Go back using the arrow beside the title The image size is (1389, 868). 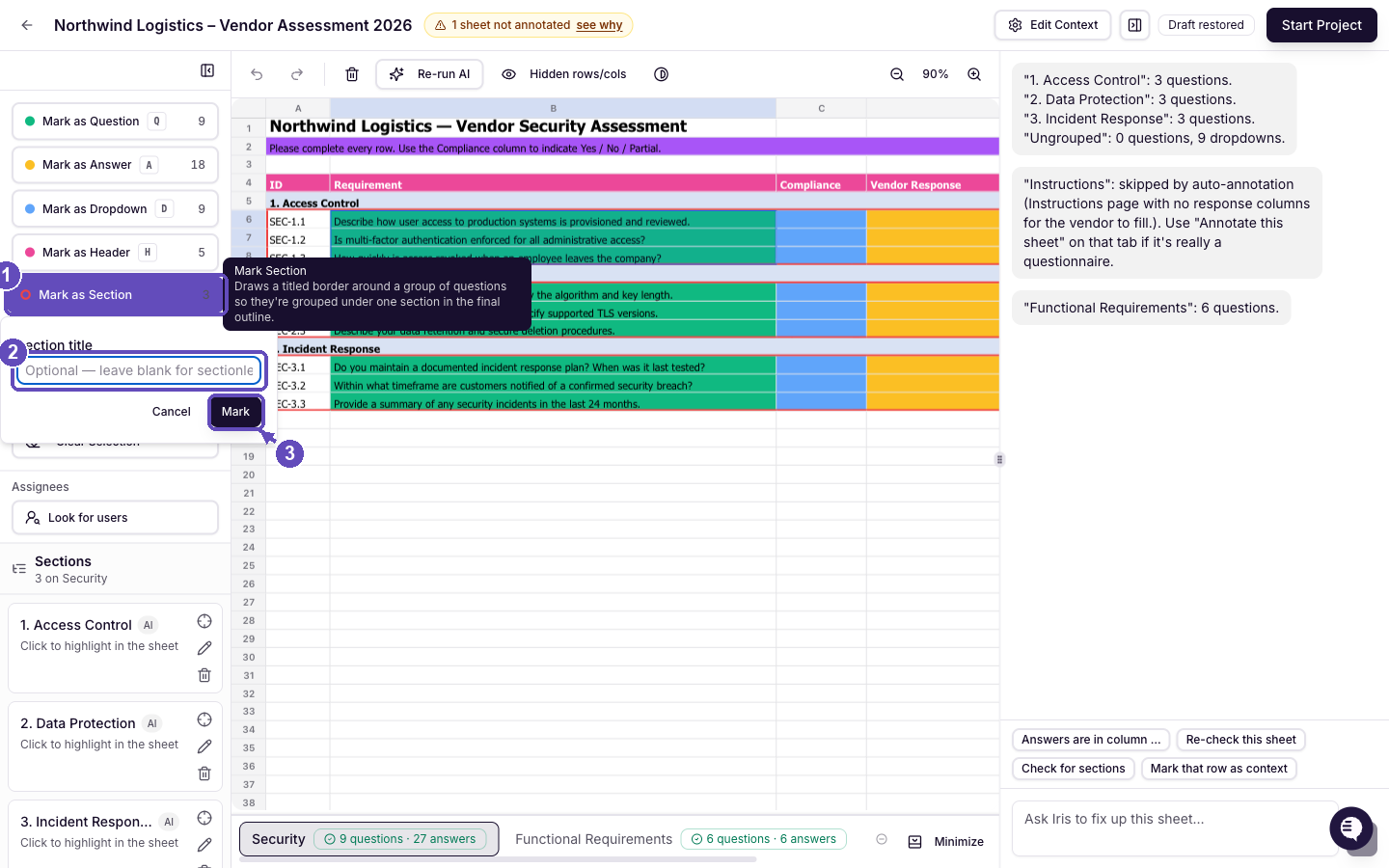point(27,25)
